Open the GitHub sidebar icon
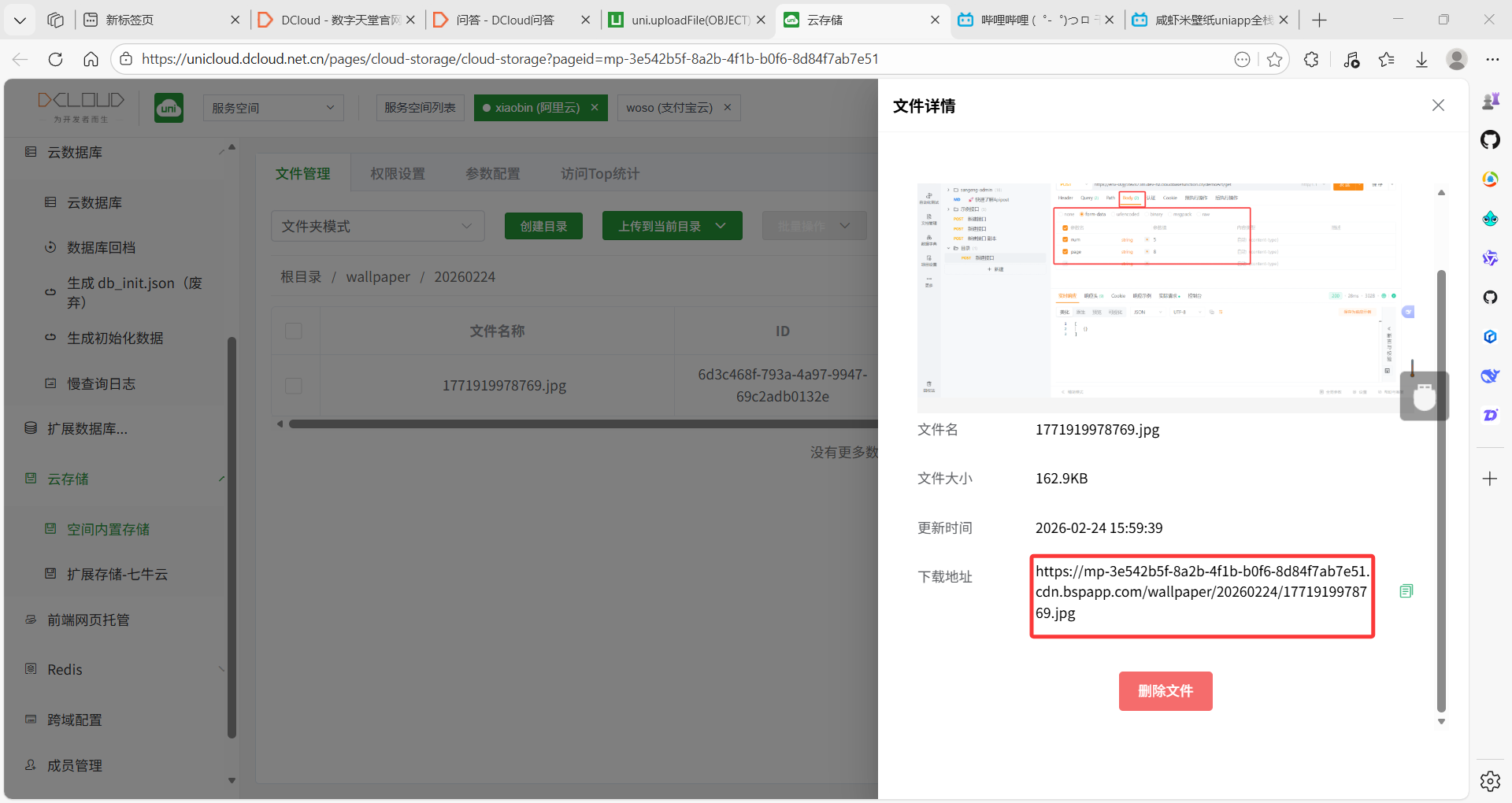The height and width of the screenshot is (803, 1512). (1490, 140)
